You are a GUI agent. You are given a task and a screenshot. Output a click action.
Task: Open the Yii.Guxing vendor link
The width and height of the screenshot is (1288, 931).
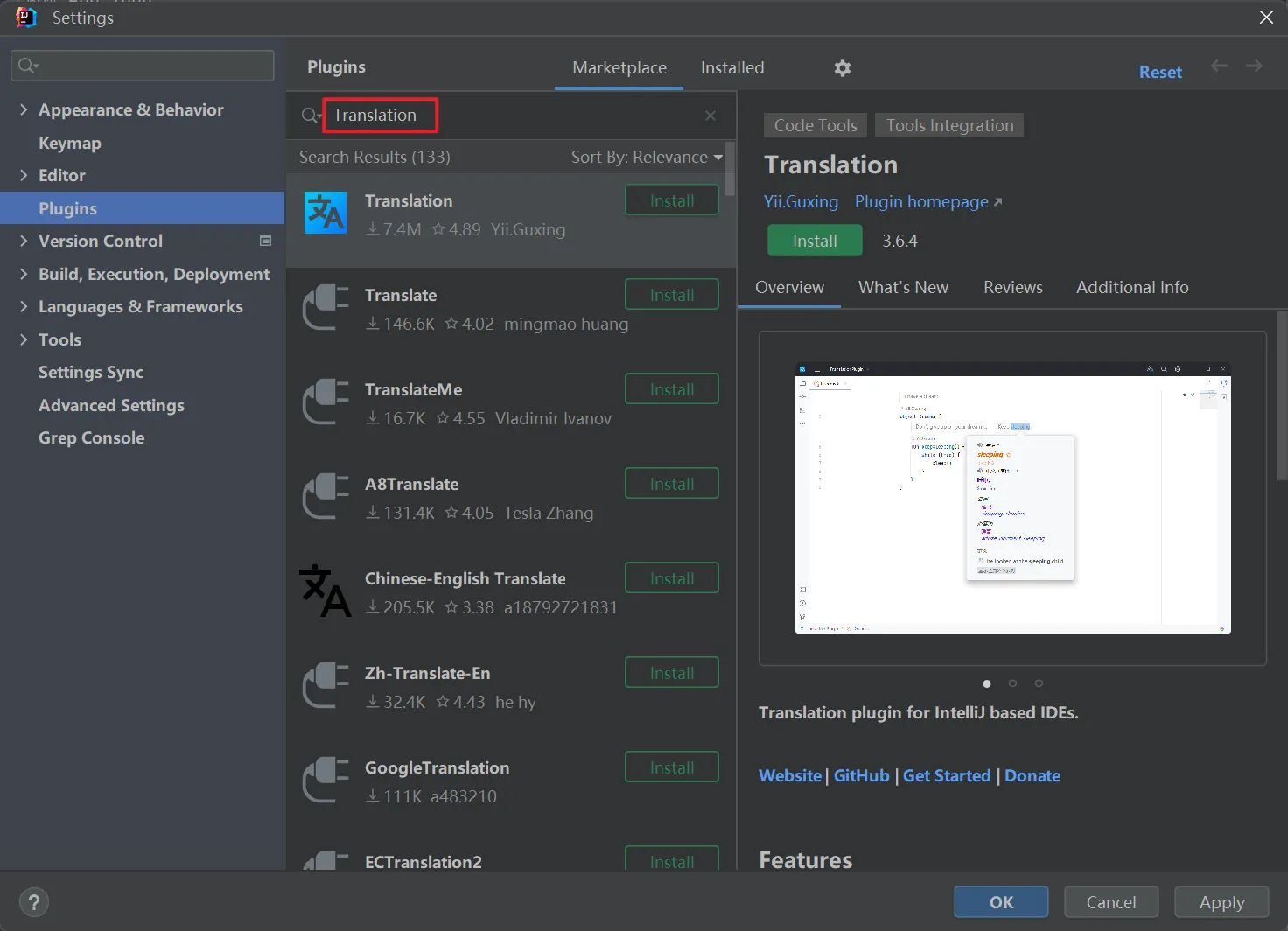(801, 202)
